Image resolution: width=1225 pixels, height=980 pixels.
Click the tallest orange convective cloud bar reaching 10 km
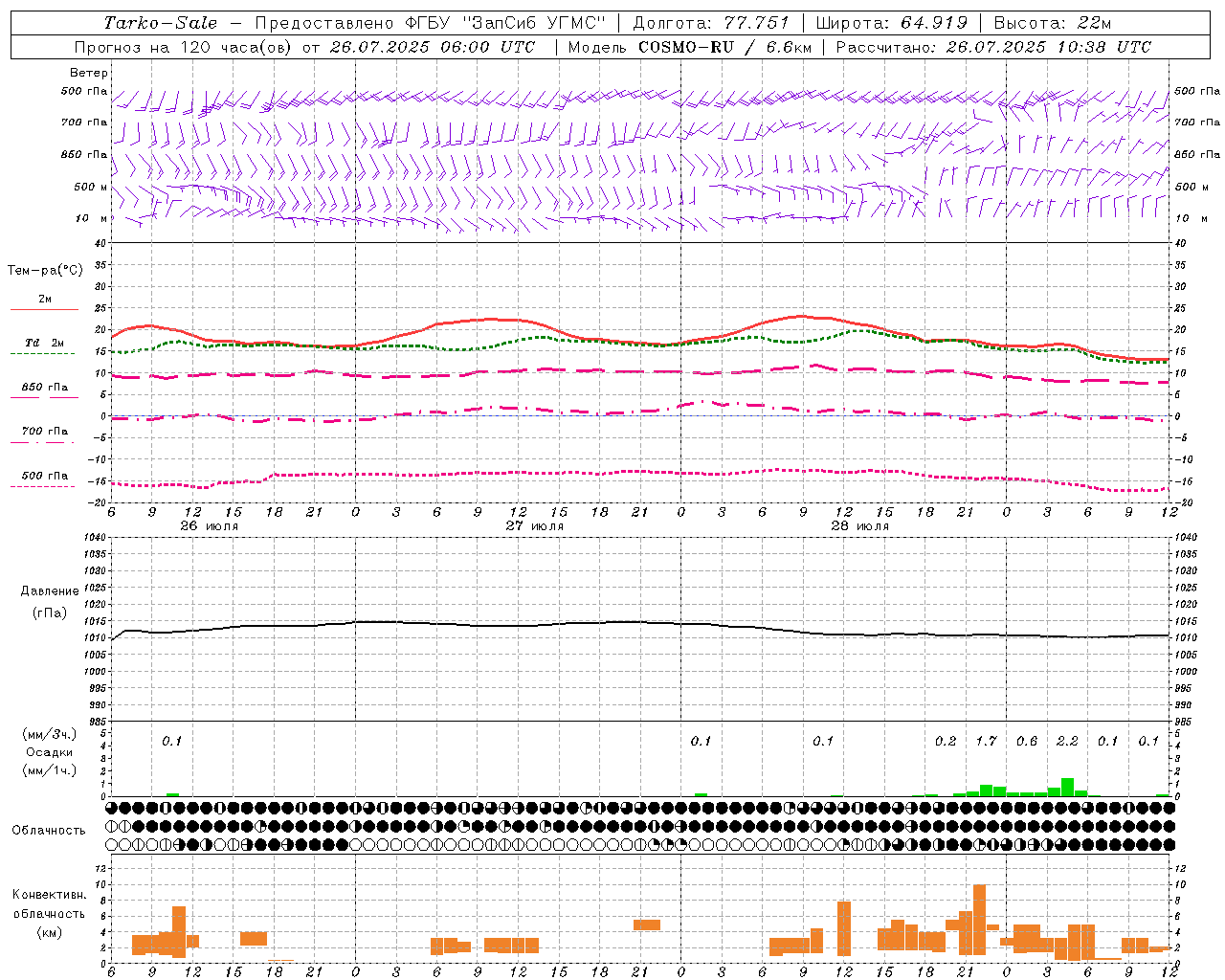pos(979,920)
